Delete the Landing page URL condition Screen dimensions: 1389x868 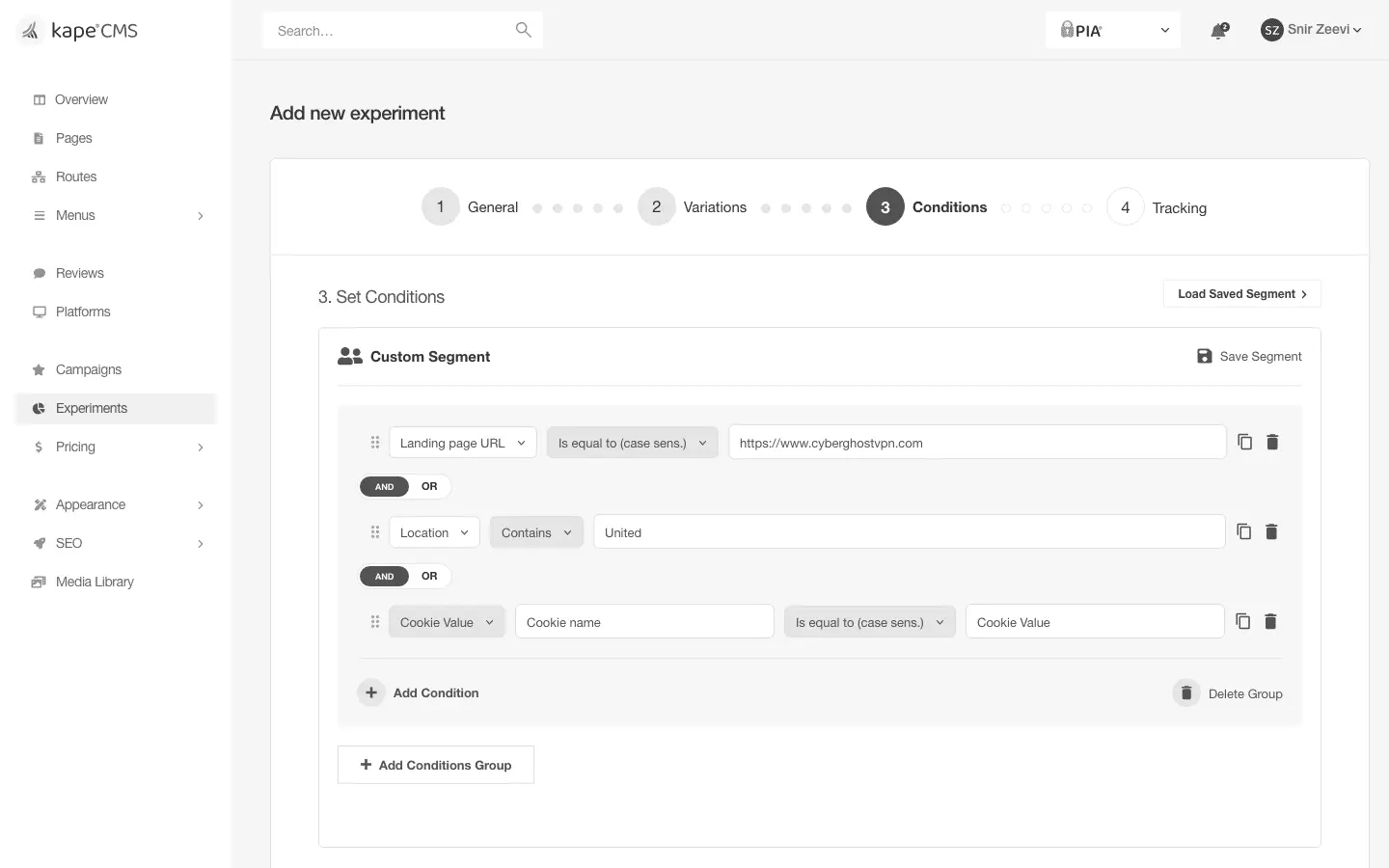pyautogui.click(x=1272, y=442)
